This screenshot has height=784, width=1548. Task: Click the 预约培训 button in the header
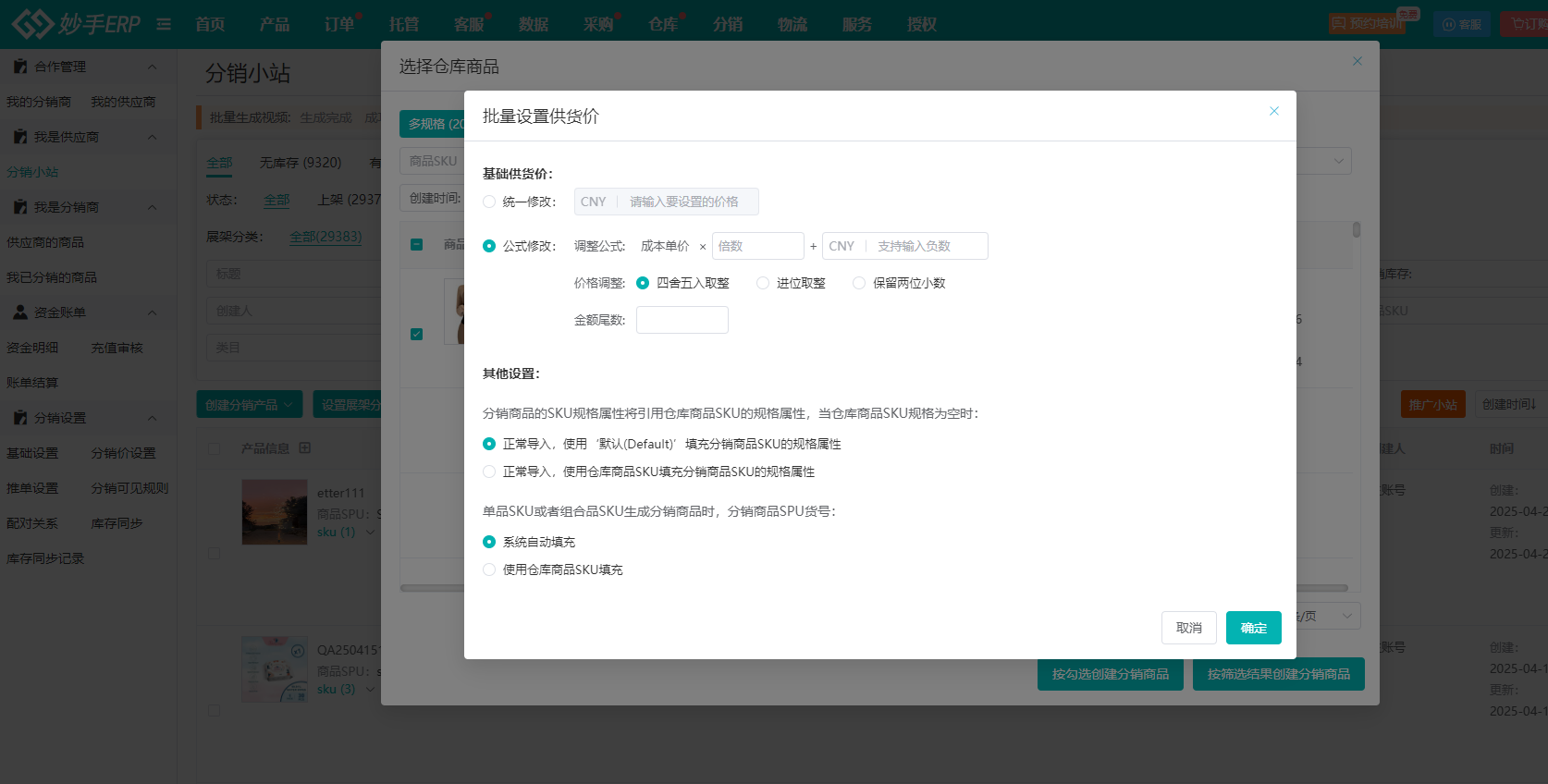point(1368,23)
